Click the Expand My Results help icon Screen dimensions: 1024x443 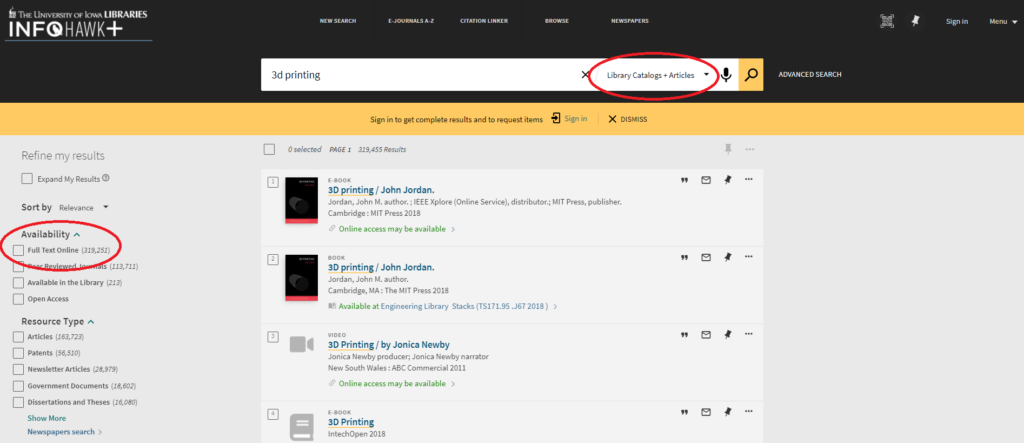coord(106,178)
